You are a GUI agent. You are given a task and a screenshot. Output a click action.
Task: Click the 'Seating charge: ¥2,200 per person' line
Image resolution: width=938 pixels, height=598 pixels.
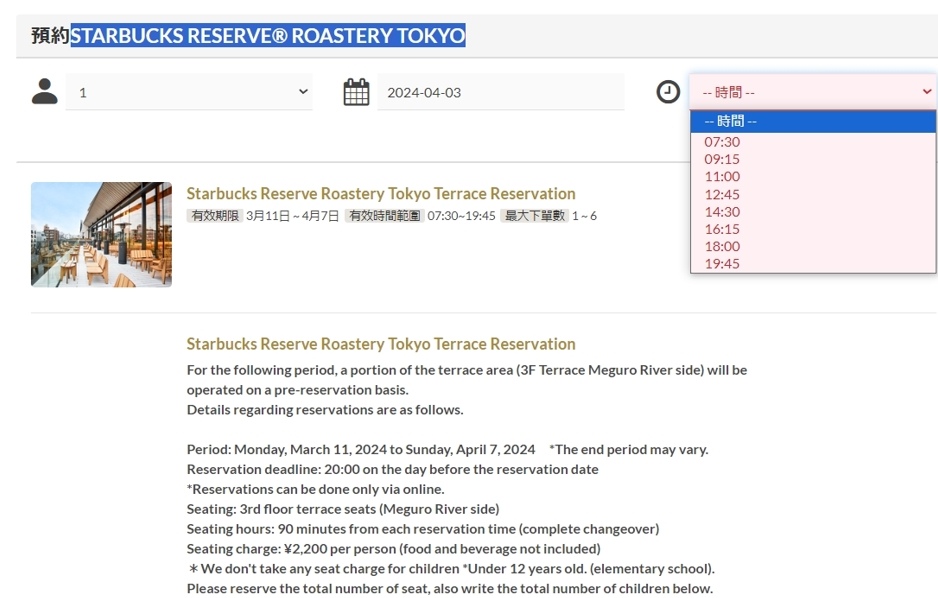394,549
